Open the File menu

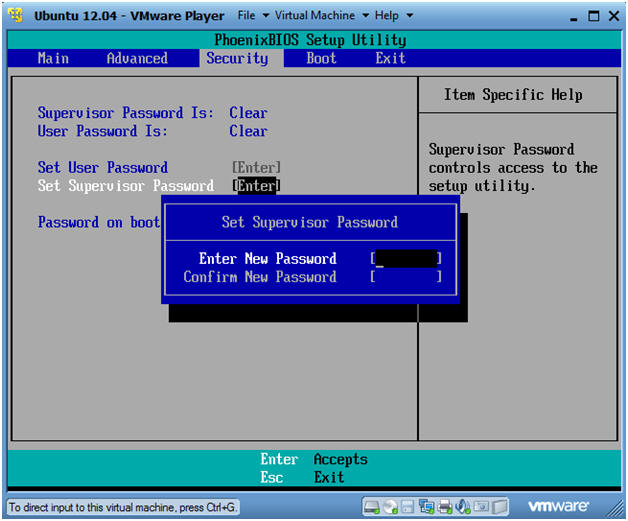pos(246,15)
